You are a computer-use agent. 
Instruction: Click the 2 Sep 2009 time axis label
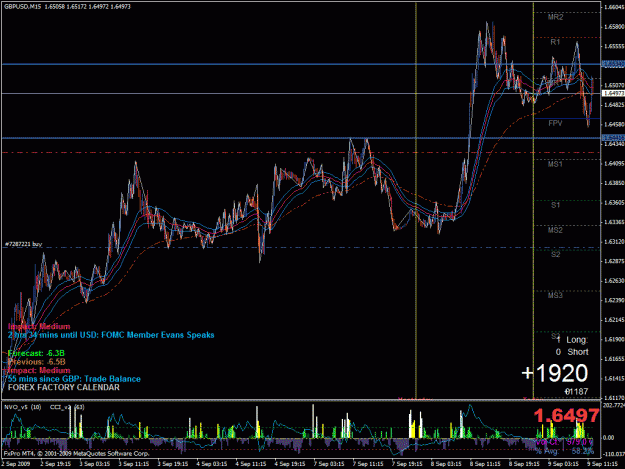point(16,464)
